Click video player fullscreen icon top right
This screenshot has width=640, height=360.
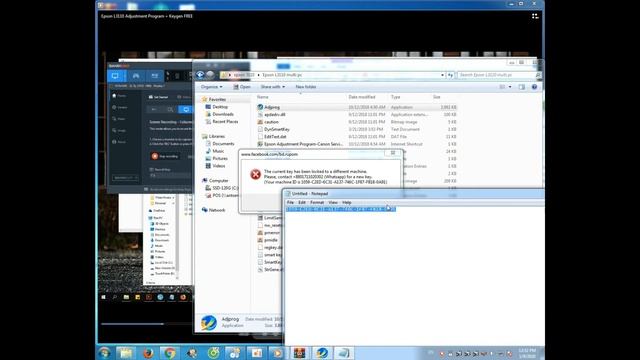click(x=535, y=16)
